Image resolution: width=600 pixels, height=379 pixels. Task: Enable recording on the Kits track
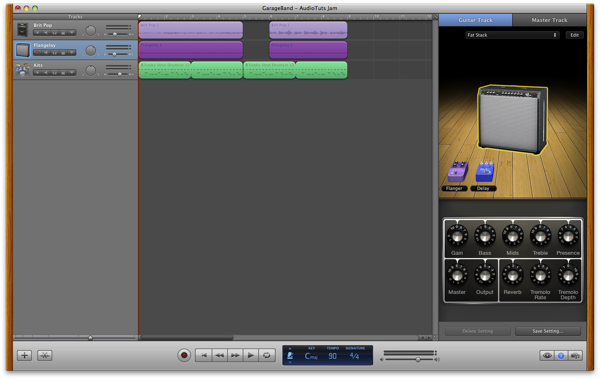(x=38, y=73)
